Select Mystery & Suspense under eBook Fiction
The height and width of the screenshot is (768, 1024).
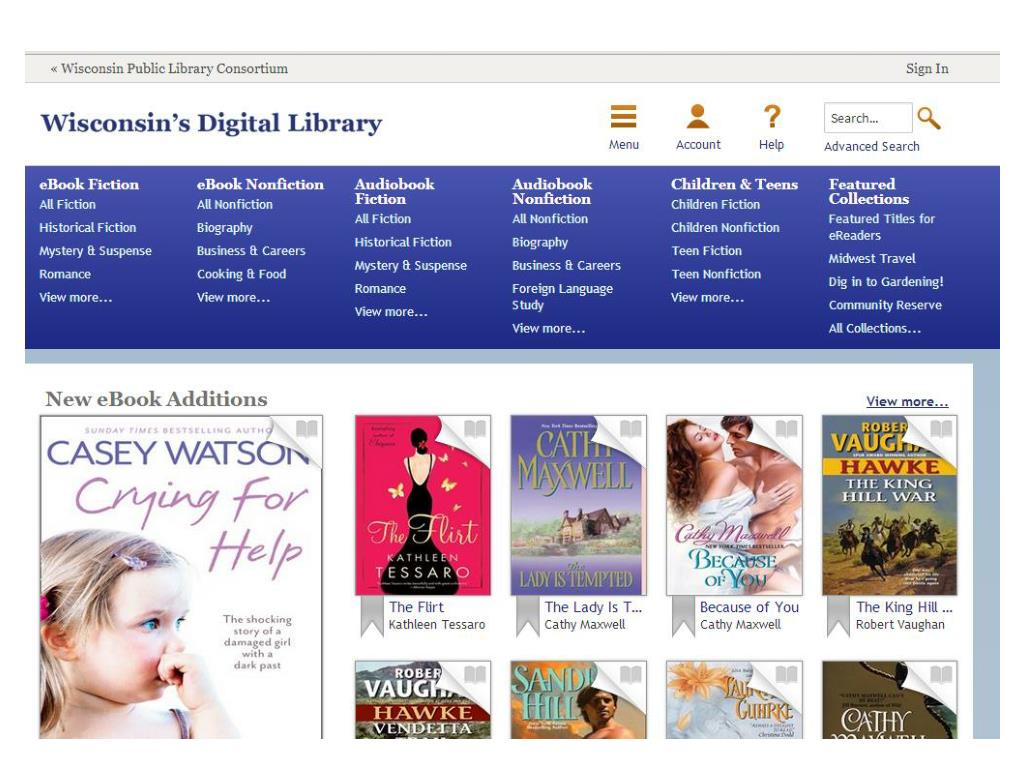click(95, 251)
